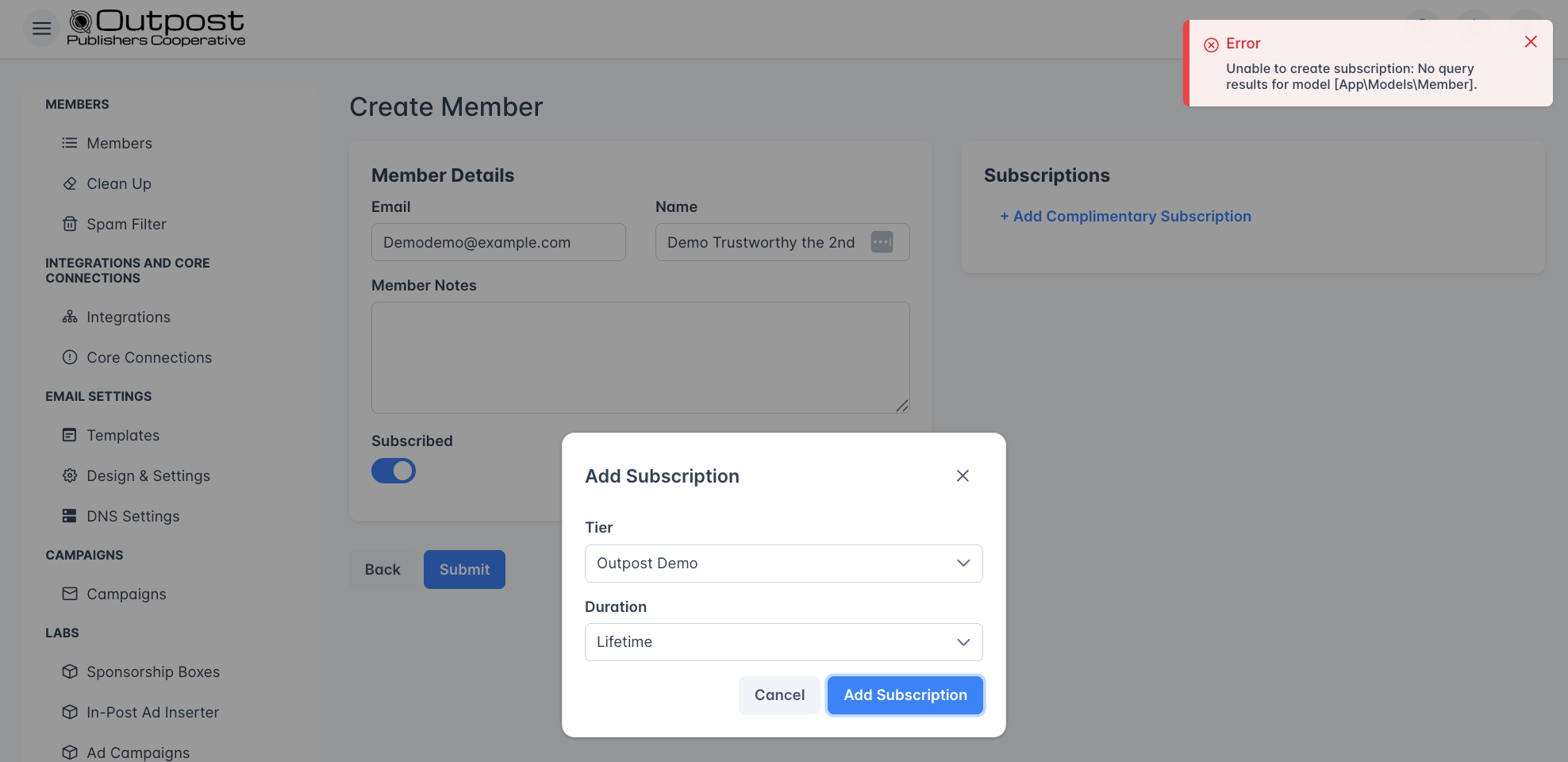Open Ad Campaigns
The width and height of the screenshot is (1568, 762).
tap(138, 752)
